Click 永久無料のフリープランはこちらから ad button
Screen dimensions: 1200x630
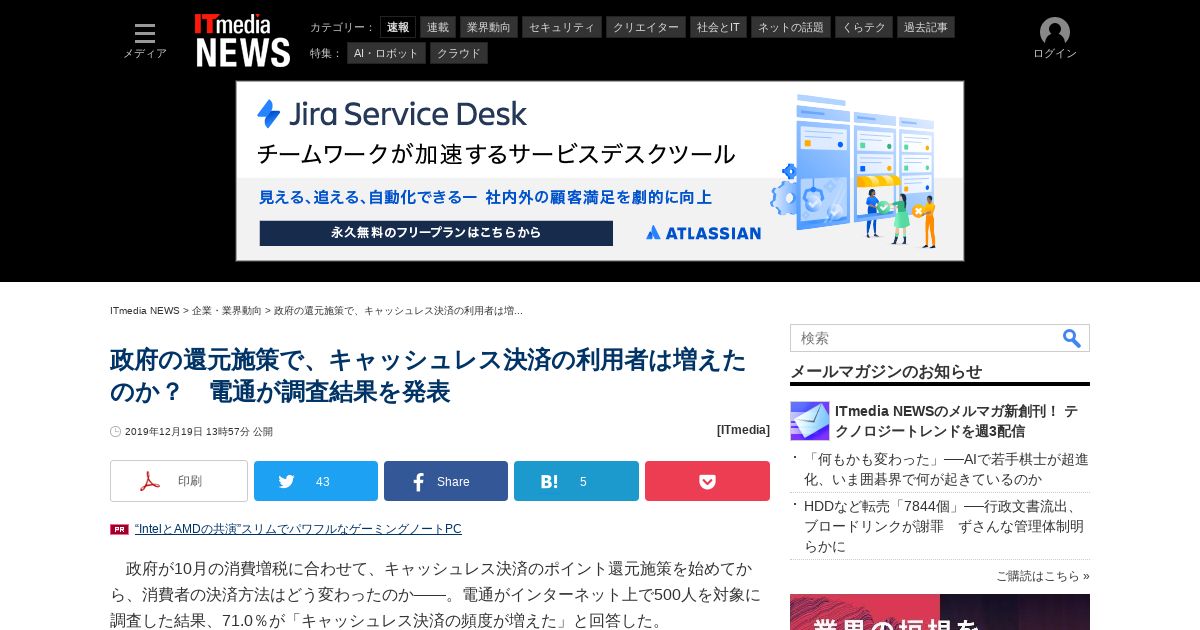coord(436,233)
